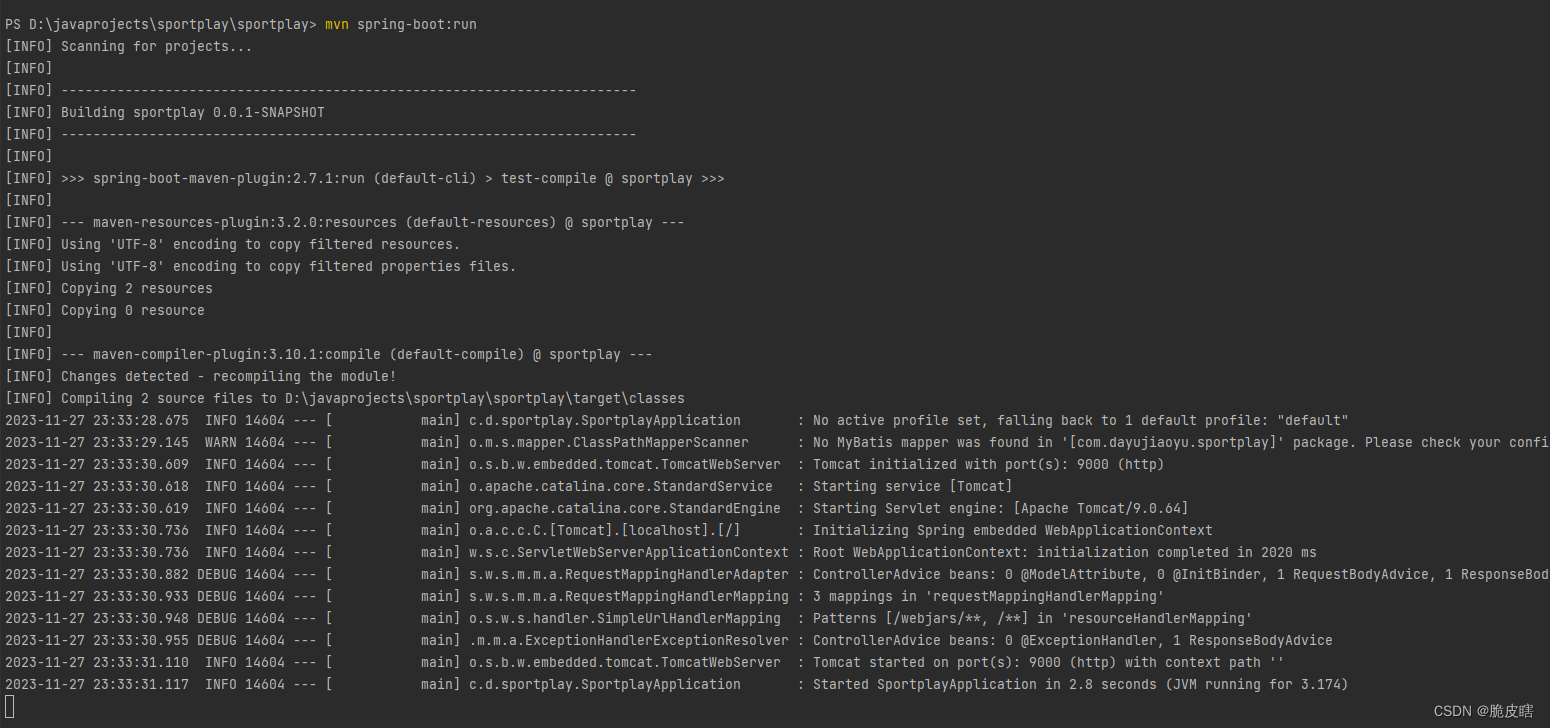Image resolution: width=1550 pixels, height=728 pixels.
Task: Click the terminal cursor block at the bottom
Action: tap(10, 707)
